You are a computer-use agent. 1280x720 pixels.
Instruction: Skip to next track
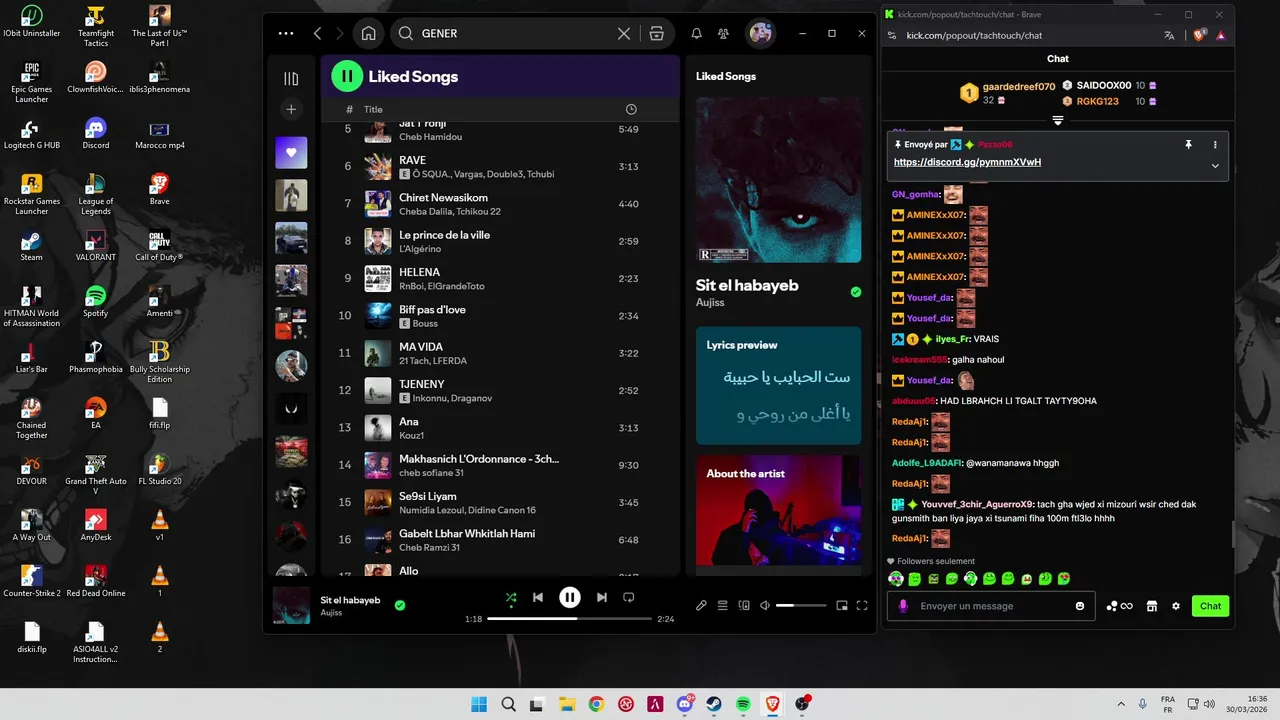point(602,597)
